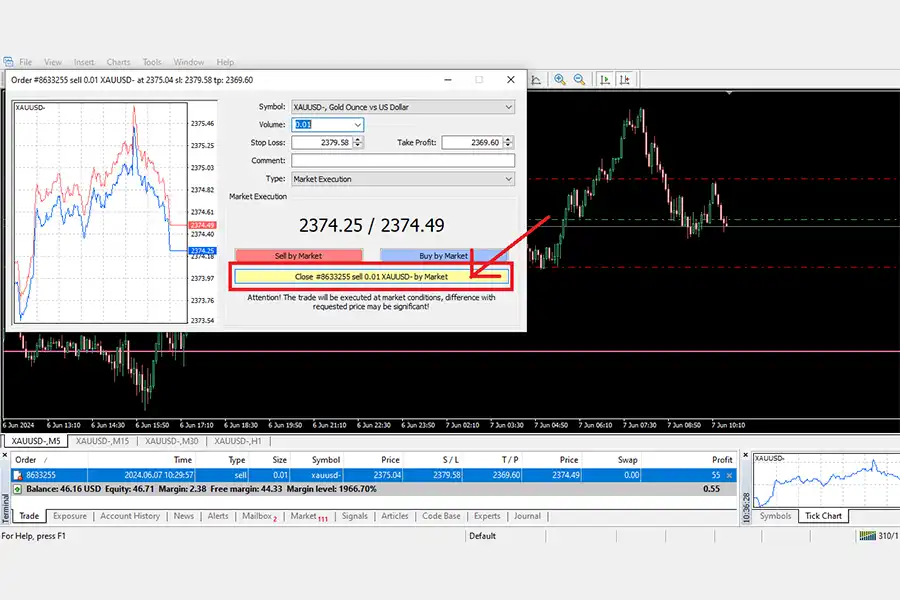Open the Market terminal tab
This screenshot has width=900, height=600.
309,516
